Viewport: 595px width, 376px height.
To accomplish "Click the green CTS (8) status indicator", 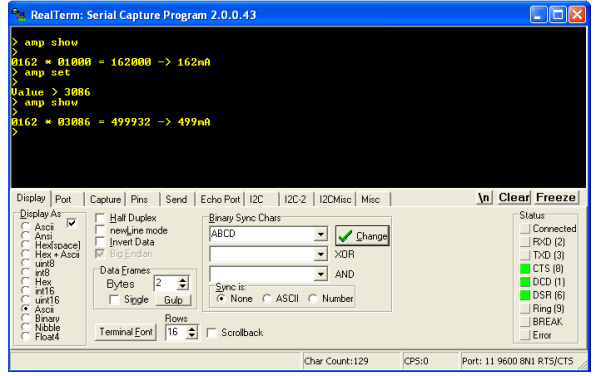I will coord(525,269).
